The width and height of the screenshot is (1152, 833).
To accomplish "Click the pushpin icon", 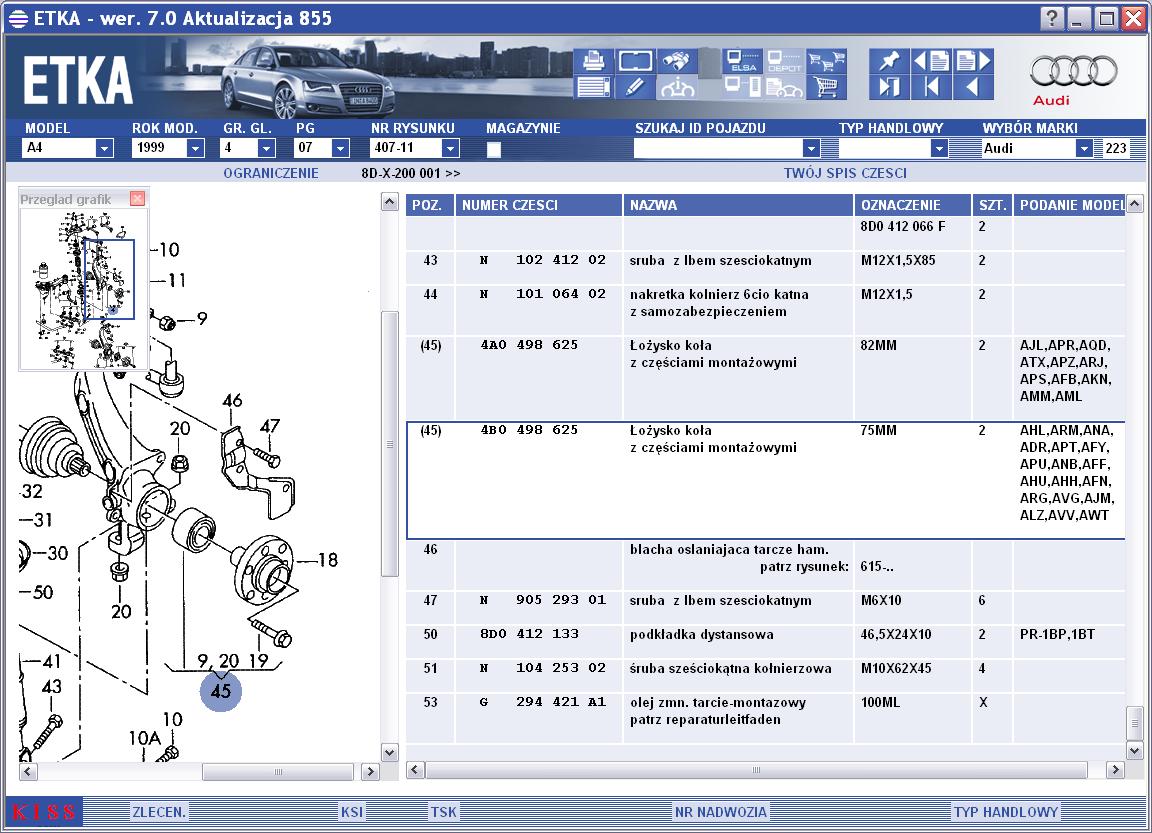I will point(889,61).
